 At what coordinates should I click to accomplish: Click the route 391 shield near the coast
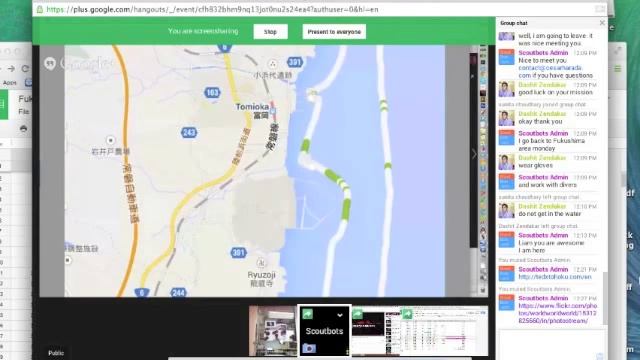pos(295,62)
